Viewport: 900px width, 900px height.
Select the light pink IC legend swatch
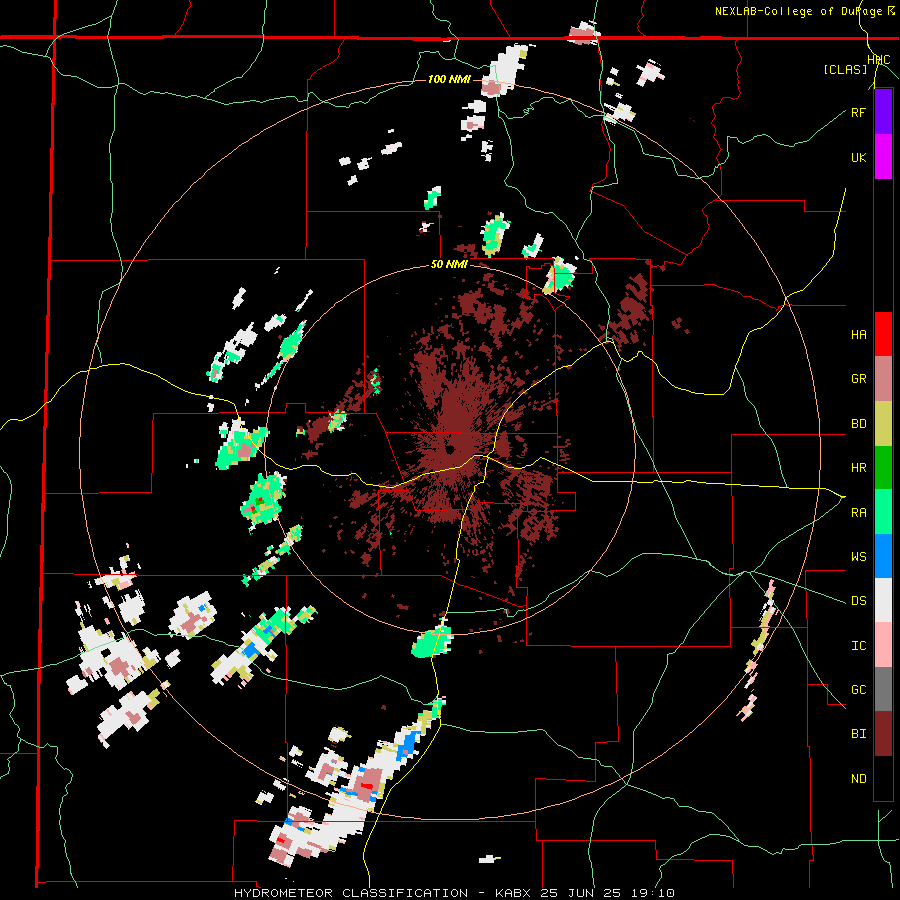pyautogui.click(x=883, y=645)
